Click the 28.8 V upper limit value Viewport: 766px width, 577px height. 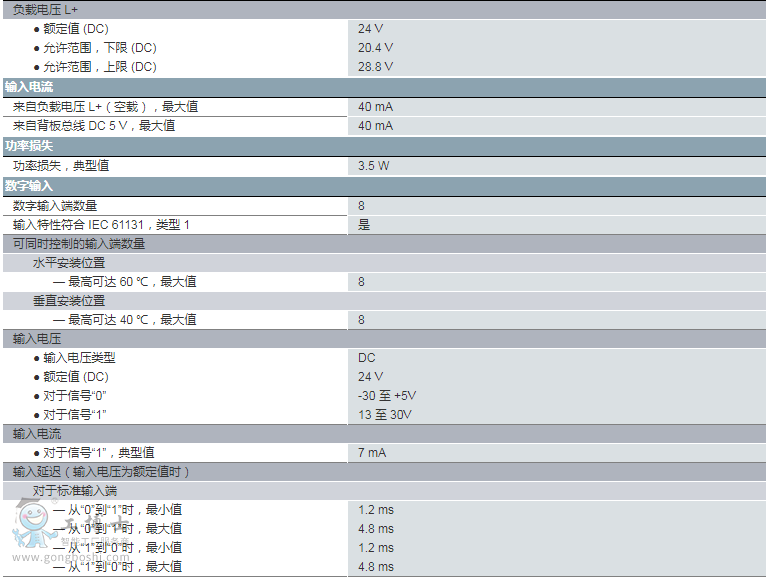(376, 67)
